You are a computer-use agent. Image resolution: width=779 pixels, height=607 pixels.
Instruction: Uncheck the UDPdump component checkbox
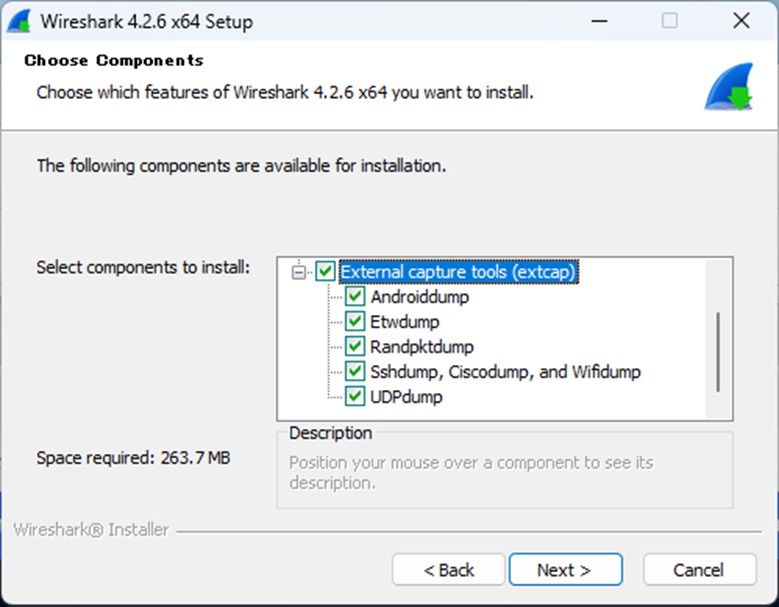click(x=355, y=397)
